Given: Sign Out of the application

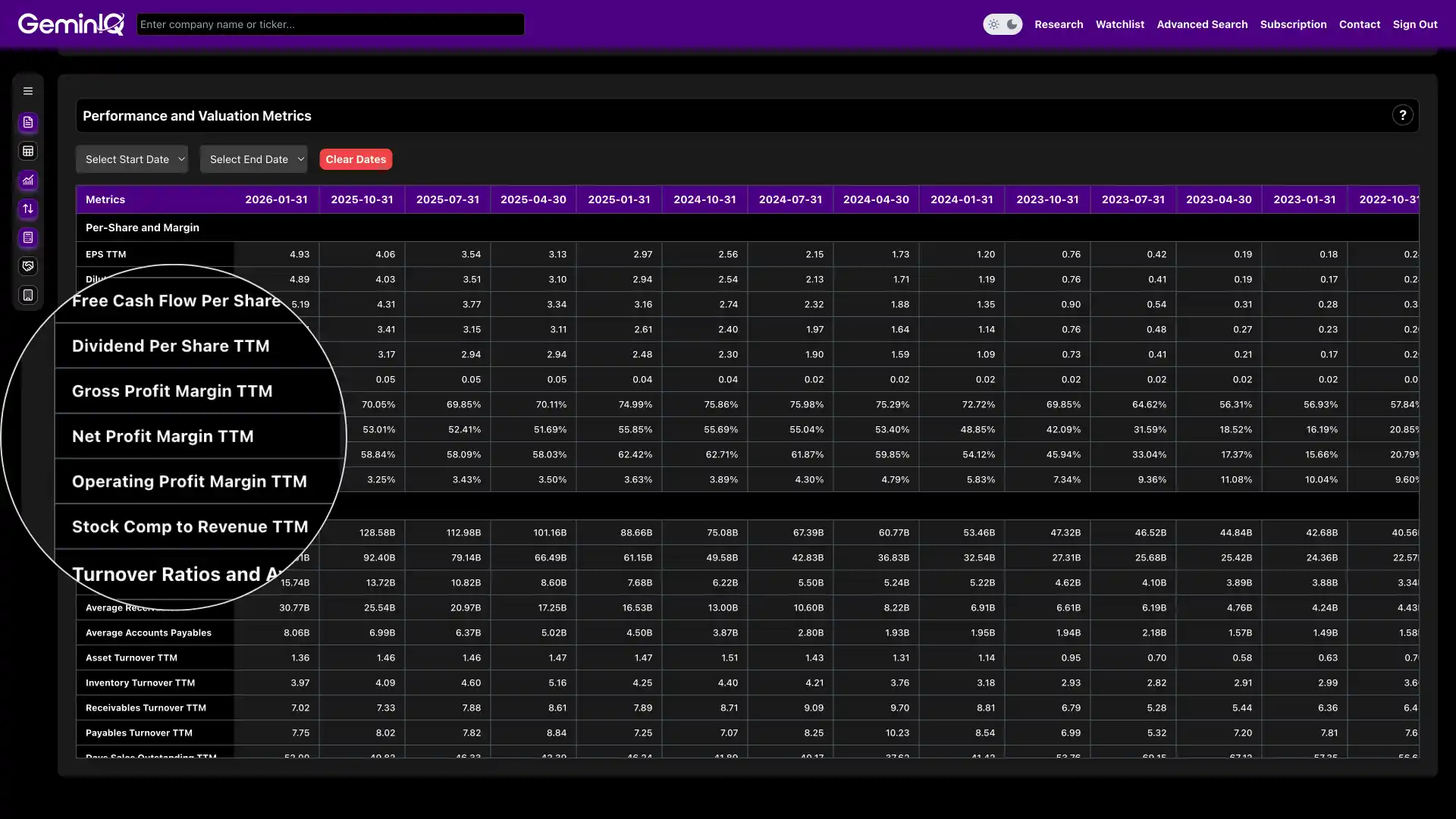Looking at the screenshot, I should 1415,24.
